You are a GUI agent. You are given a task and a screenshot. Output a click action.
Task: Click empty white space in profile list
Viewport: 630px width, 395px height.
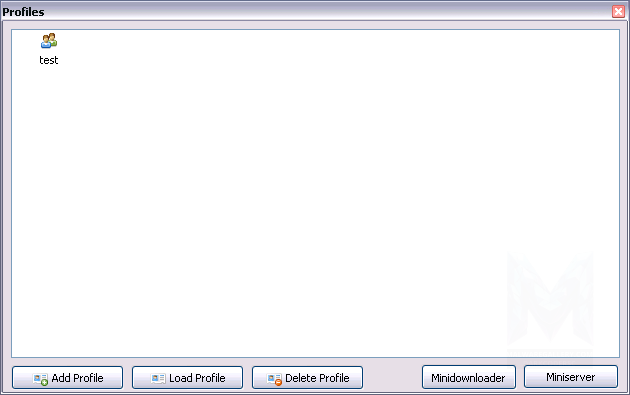[x=281, y=181]
